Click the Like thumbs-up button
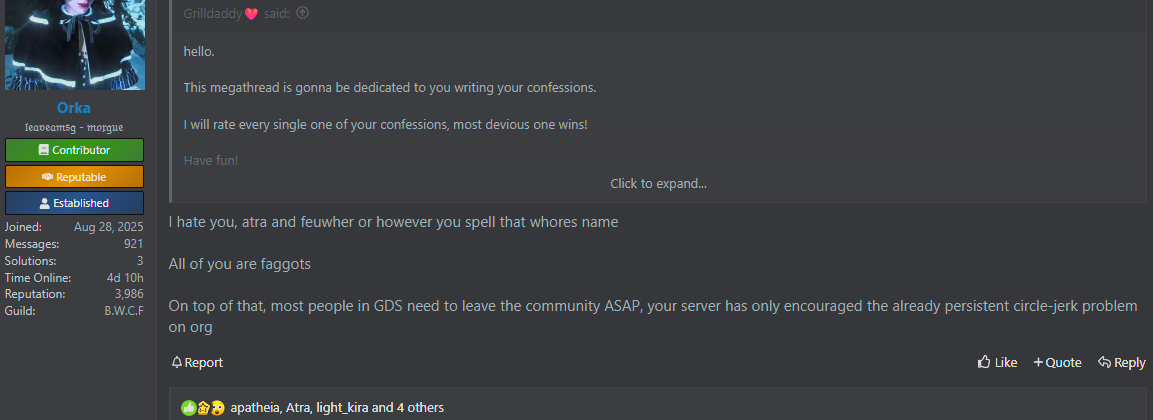The height and width of the screenshot is (420, 1153). coord(997,363)
